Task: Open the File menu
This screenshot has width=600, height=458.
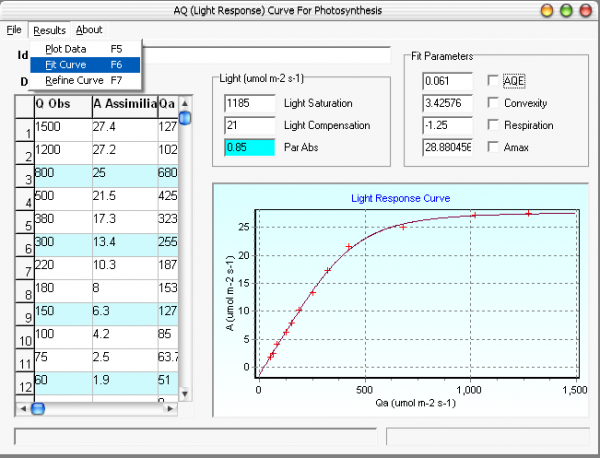Action: point(14,30)
